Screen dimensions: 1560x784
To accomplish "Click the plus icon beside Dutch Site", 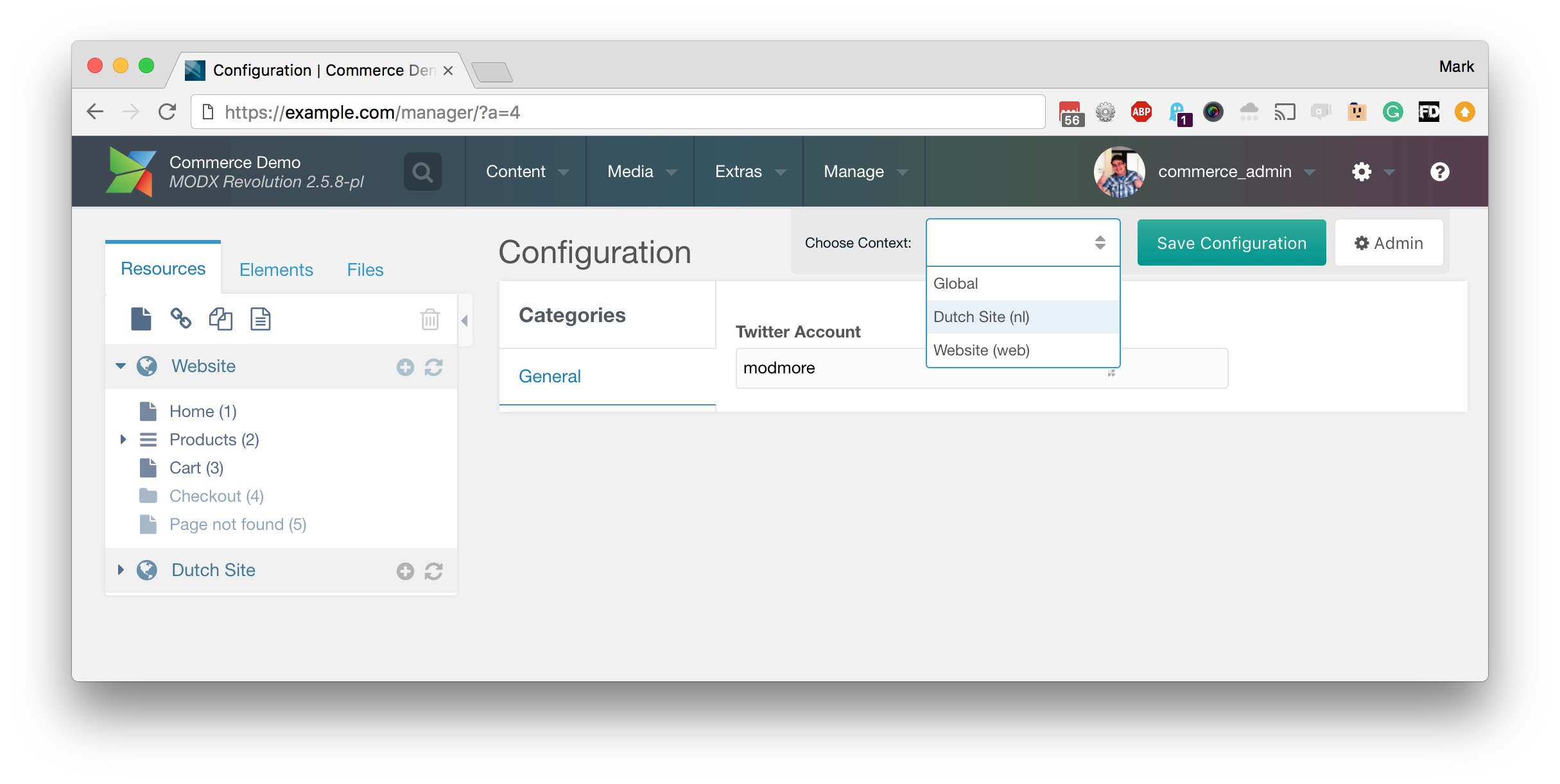I will 405,571.
